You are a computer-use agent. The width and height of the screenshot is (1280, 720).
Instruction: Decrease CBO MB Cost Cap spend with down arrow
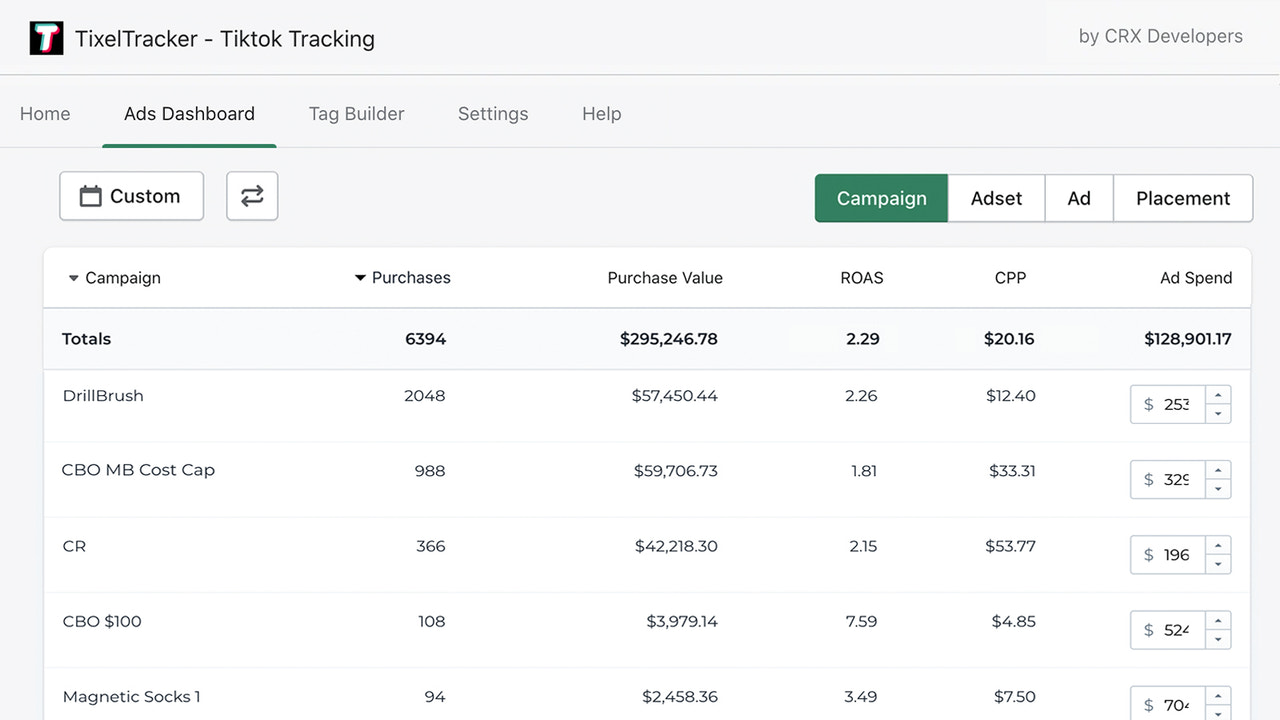1218,489
